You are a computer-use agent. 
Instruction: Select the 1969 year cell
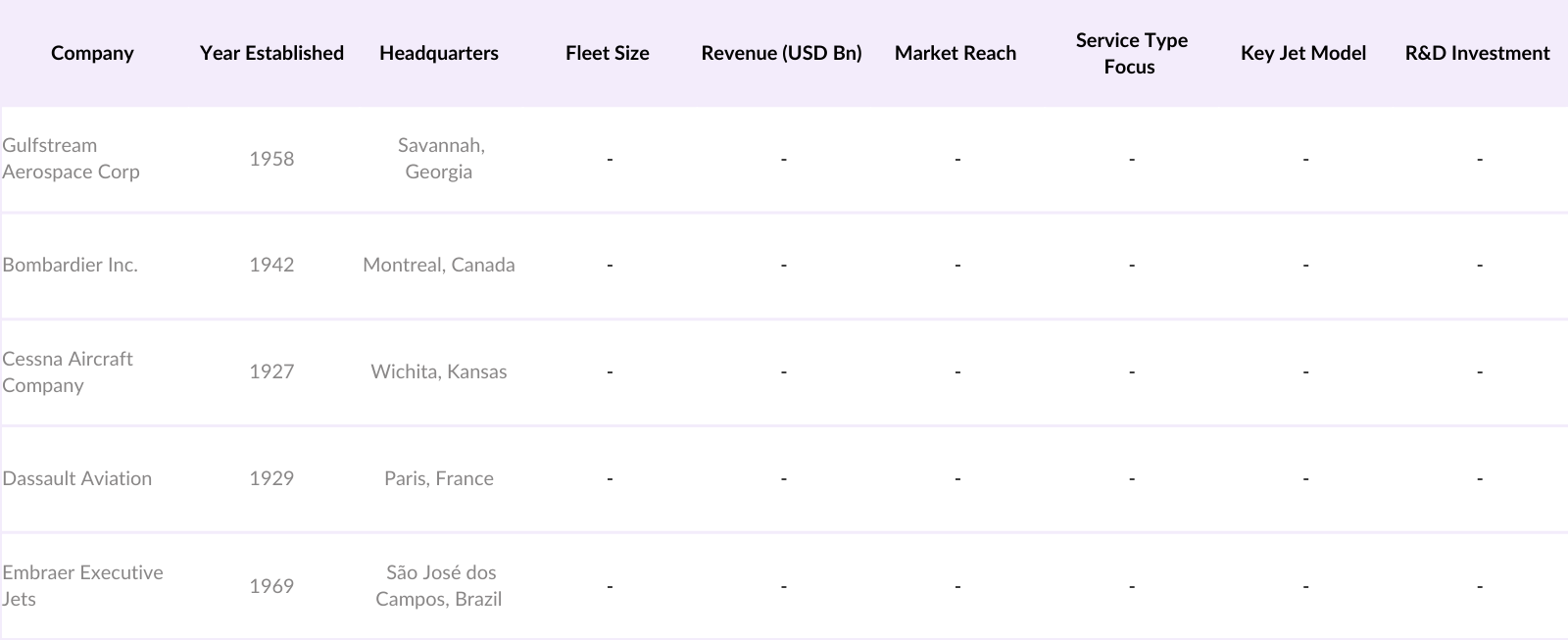pyautogui.click(x=271, y=585)
